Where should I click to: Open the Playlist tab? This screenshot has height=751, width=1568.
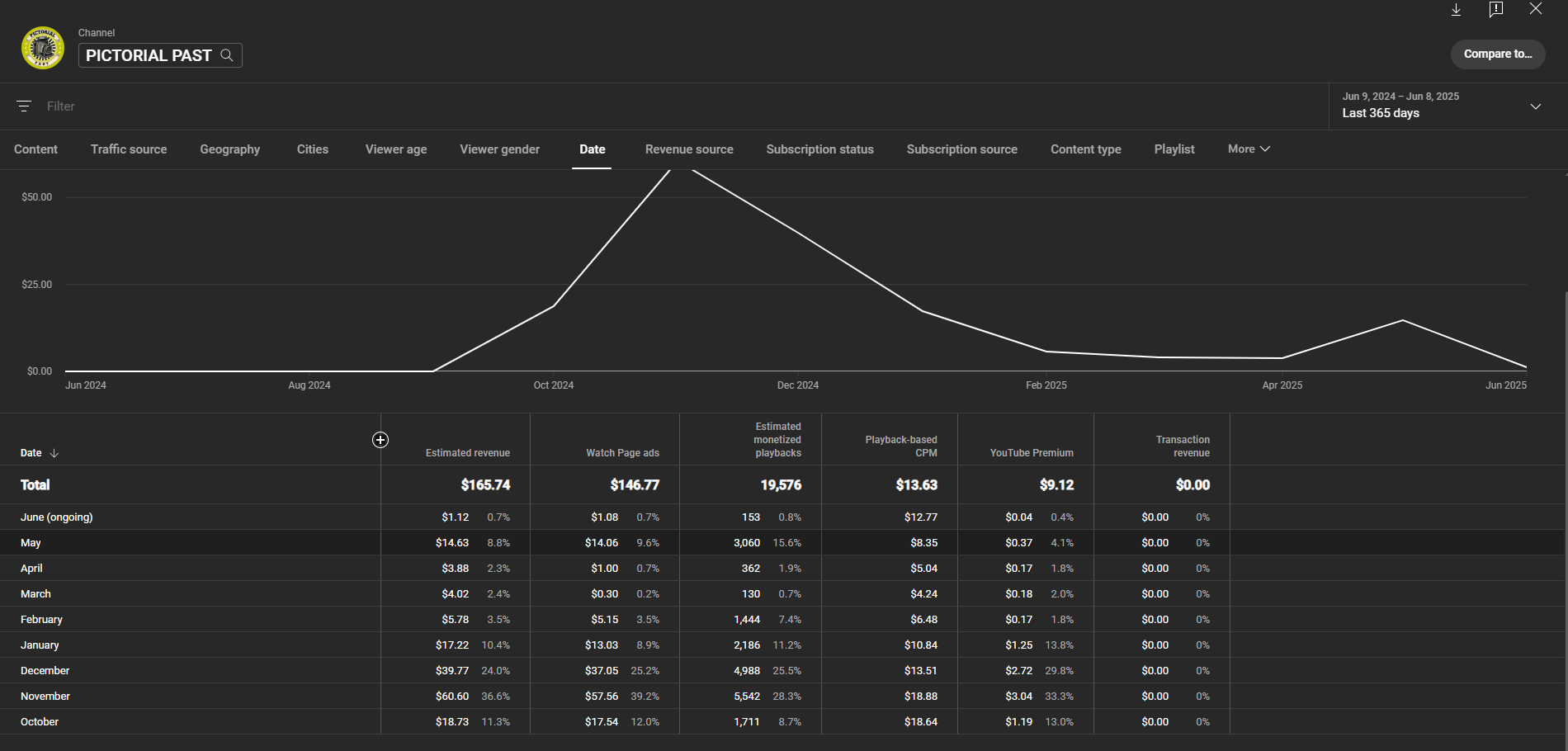pyautogui.click(x=1174, y=149)
